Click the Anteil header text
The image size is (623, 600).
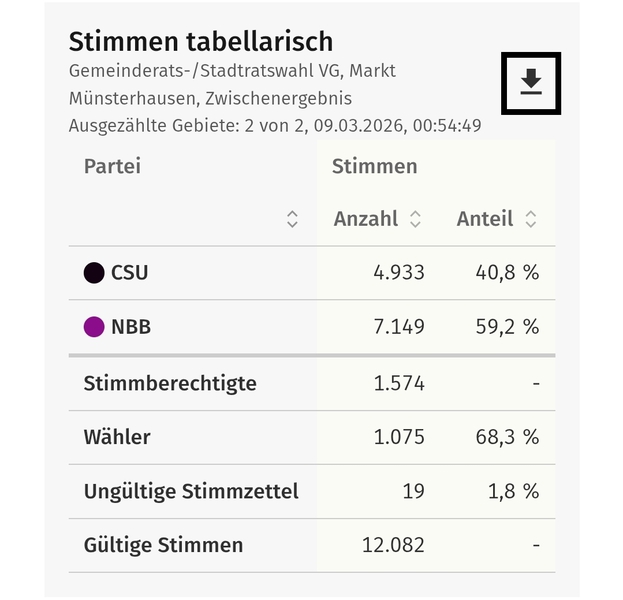tap(485, 219)
